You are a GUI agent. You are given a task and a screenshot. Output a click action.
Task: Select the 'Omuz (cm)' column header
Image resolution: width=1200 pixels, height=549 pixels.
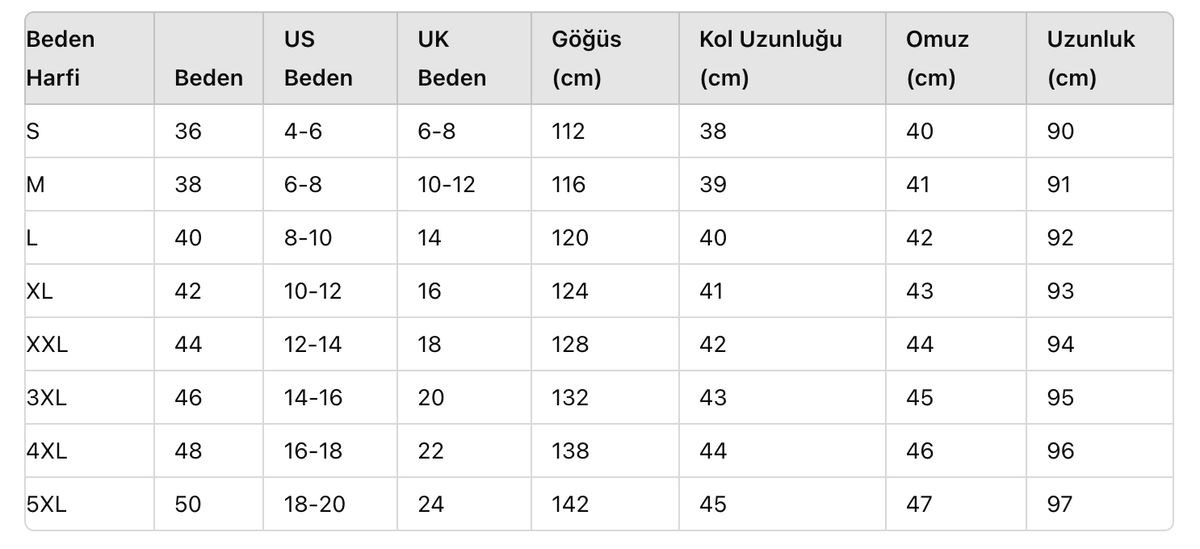coord(937,59)
